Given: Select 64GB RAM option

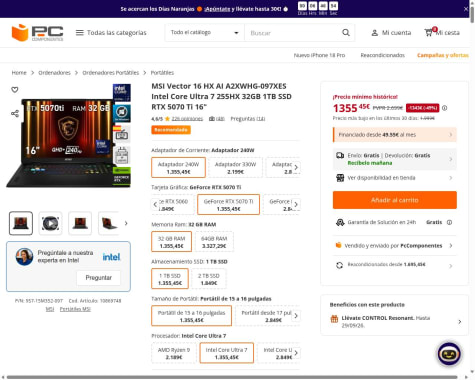Looking at the screenshot, I should (214, 242).
